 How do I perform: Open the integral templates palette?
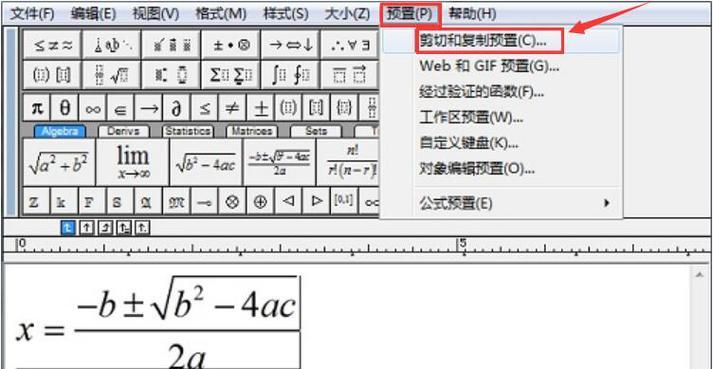click(x=290, y=74)
